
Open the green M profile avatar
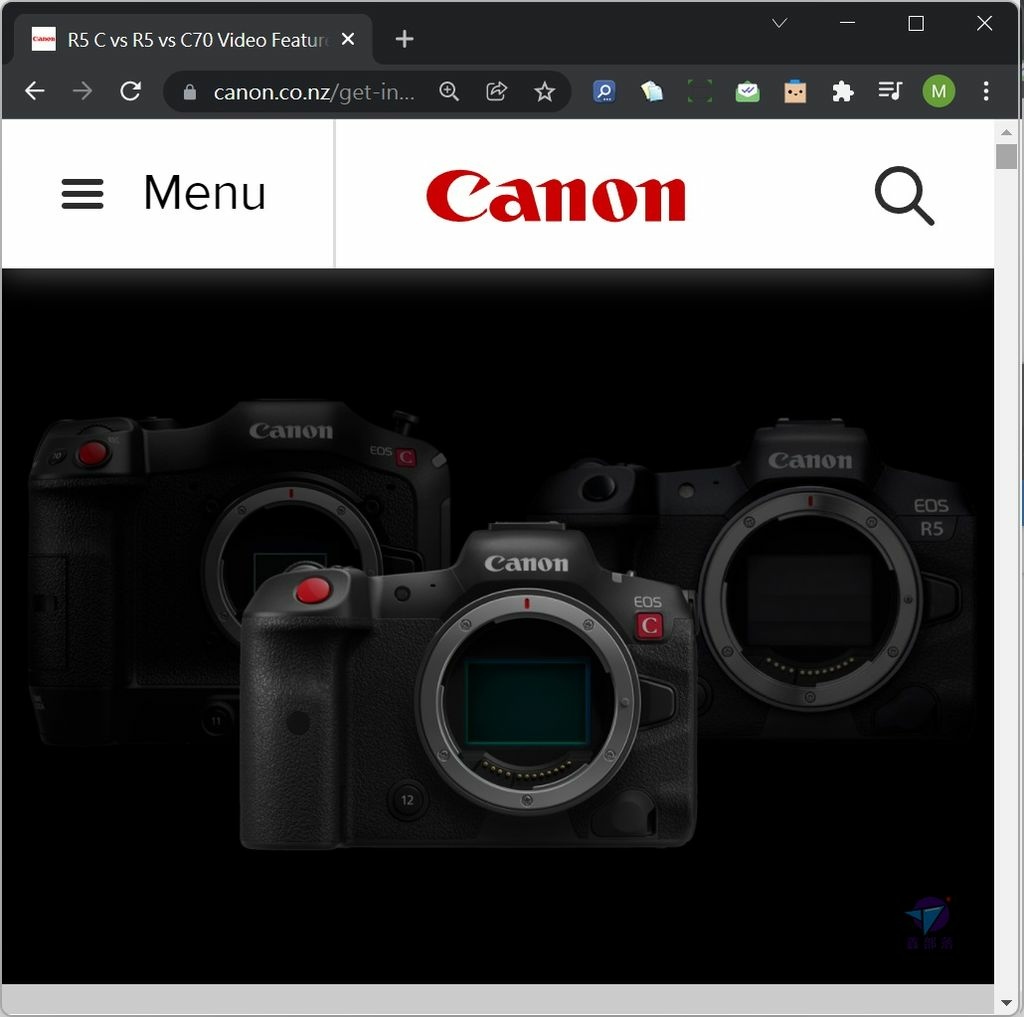pyautogui.click(x=938, y=91)
